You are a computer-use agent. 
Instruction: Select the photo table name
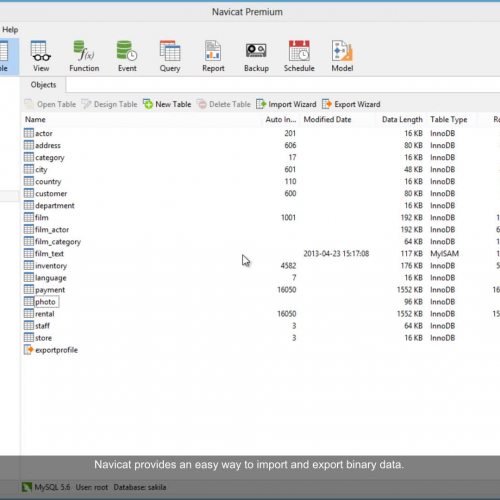click(x=45, y=302)
